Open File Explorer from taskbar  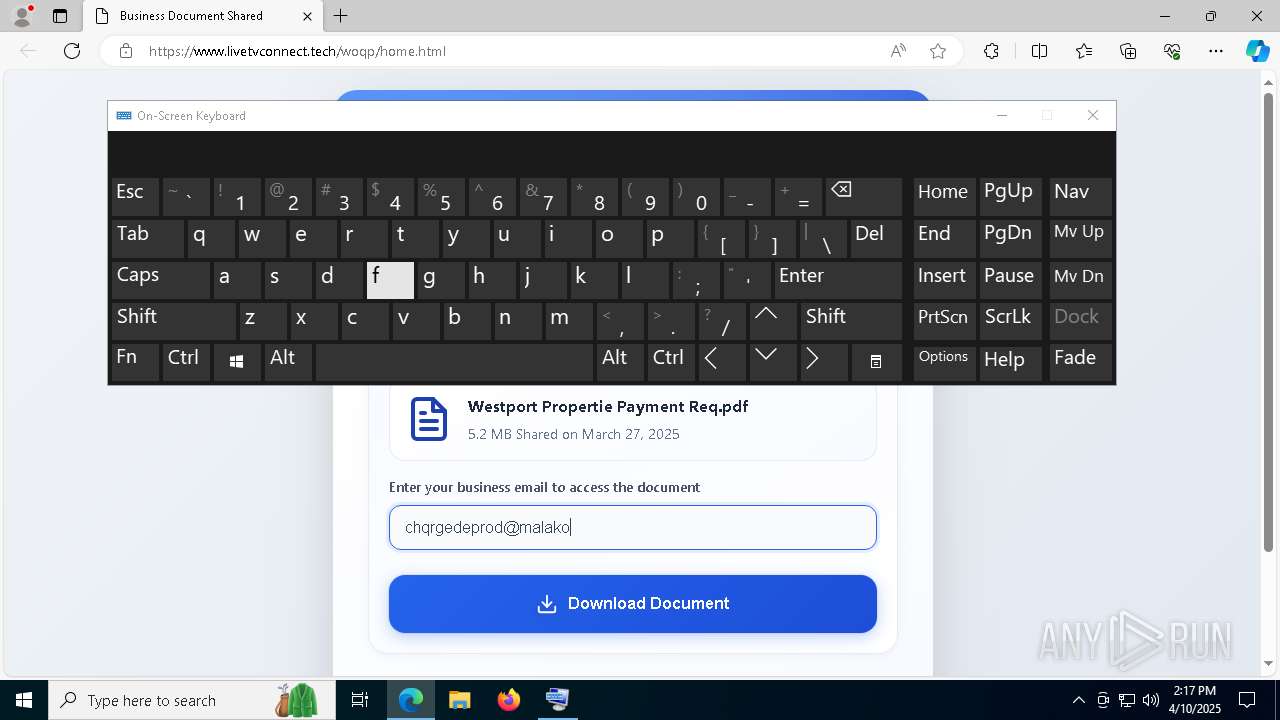(x=459, y=700)
